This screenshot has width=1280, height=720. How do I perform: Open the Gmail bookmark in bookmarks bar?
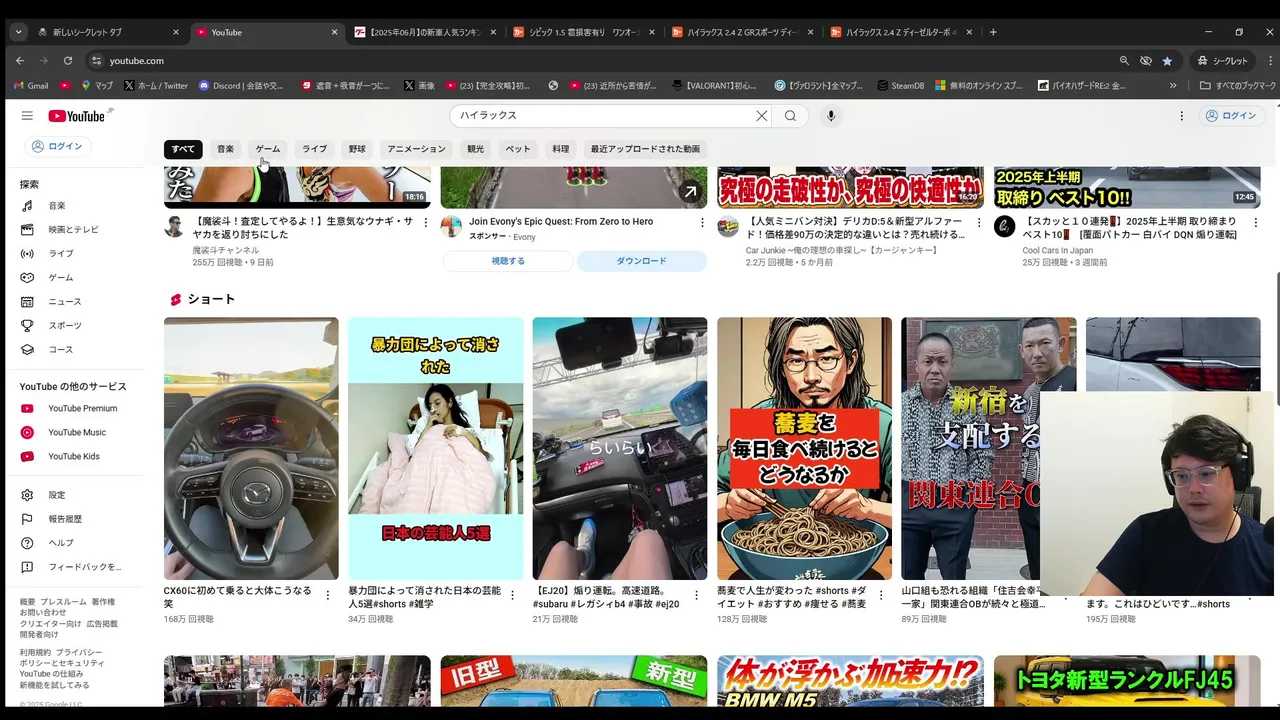click(x=30, y=86)
